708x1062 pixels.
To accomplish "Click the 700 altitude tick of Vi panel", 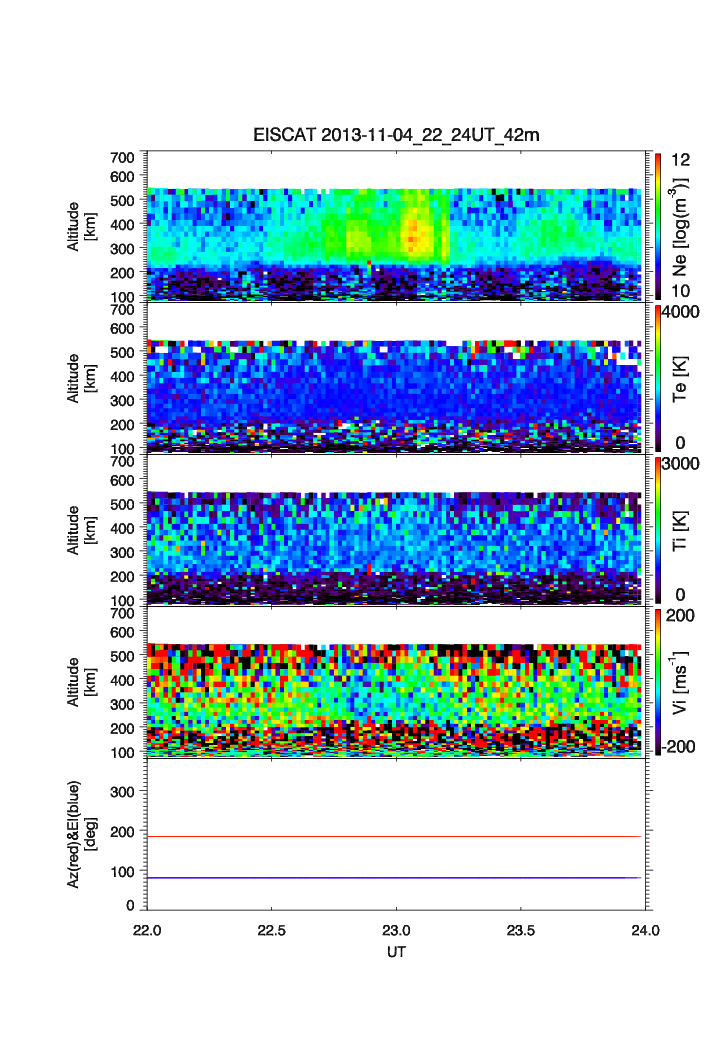I will (x=123, y=613).
